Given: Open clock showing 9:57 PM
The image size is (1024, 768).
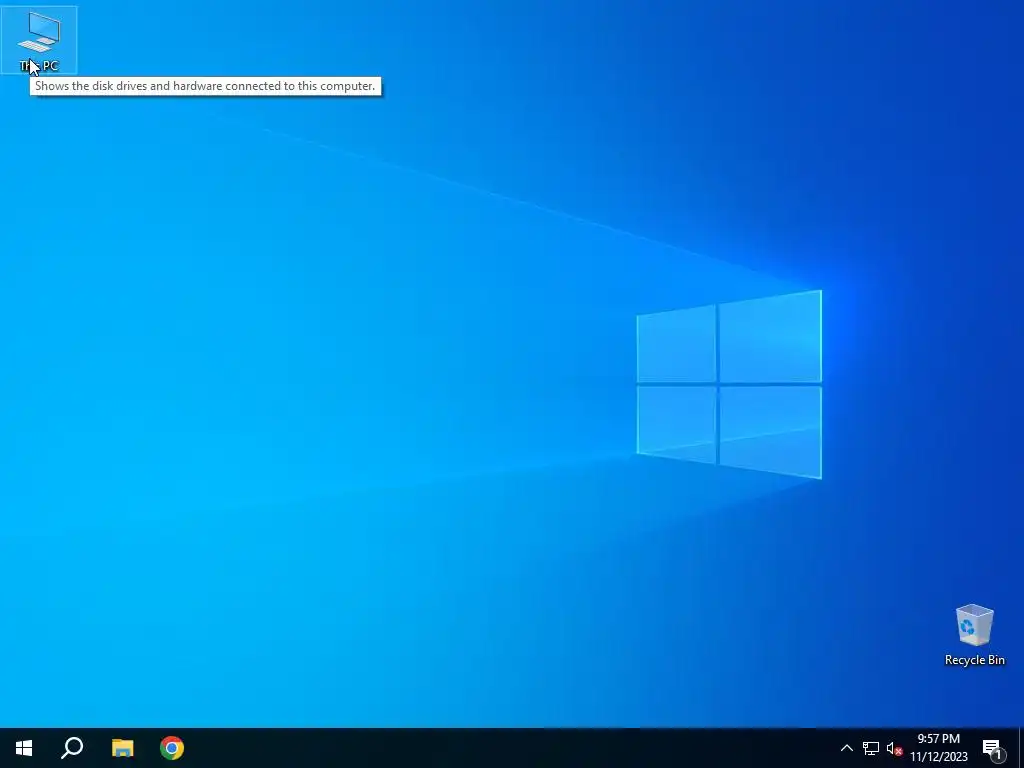Looking at the screenshot, I should [x=938, y=748].
